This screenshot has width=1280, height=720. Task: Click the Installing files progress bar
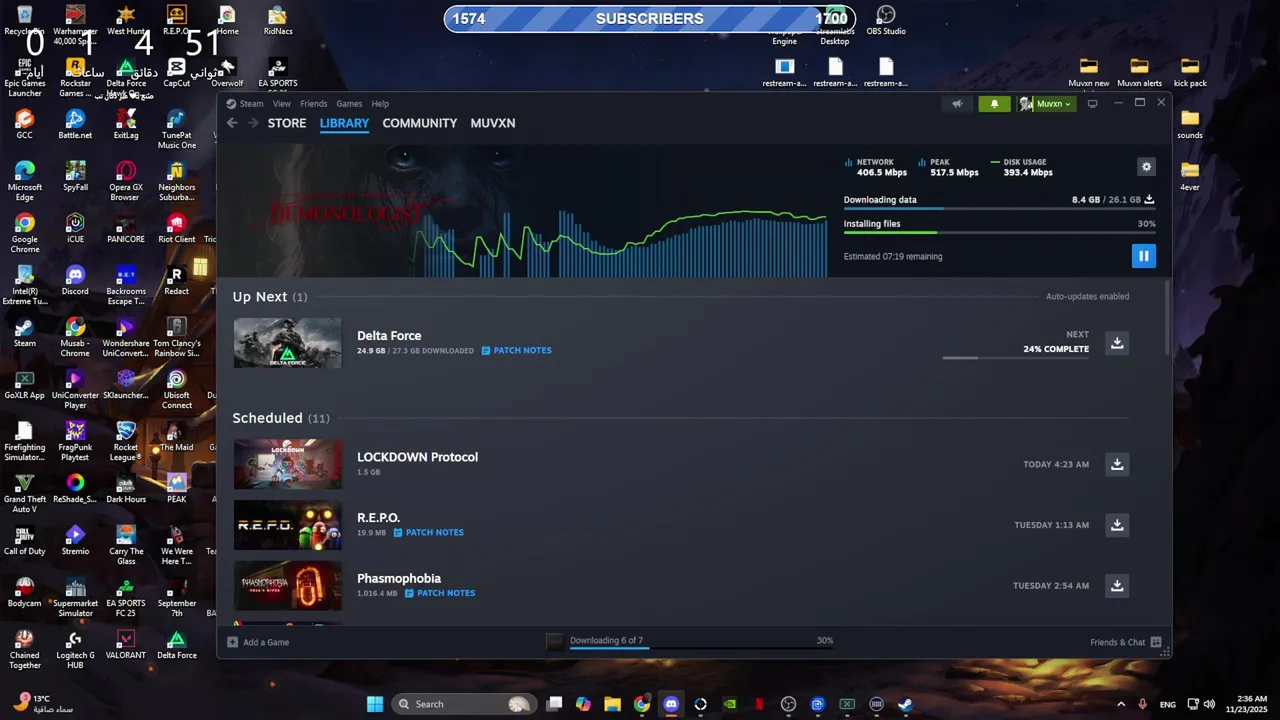click(x=999, y=233)
